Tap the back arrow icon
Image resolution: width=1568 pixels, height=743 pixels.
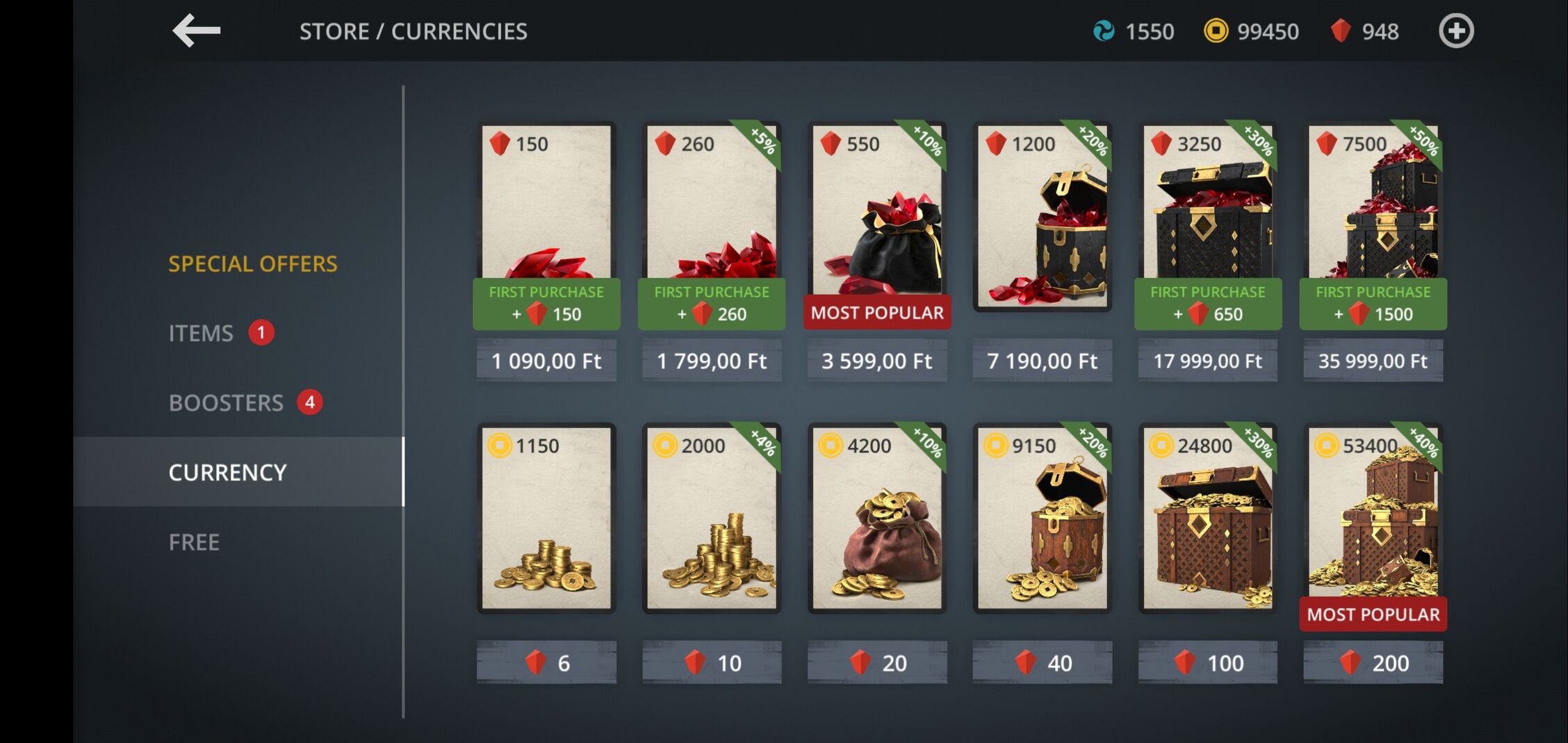click(x=196, y=31)
